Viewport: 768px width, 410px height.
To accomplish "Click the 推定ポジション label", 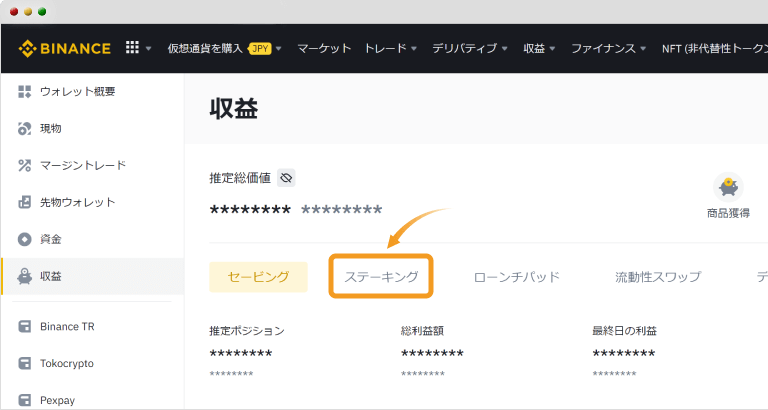I will (x=247, y=331).
